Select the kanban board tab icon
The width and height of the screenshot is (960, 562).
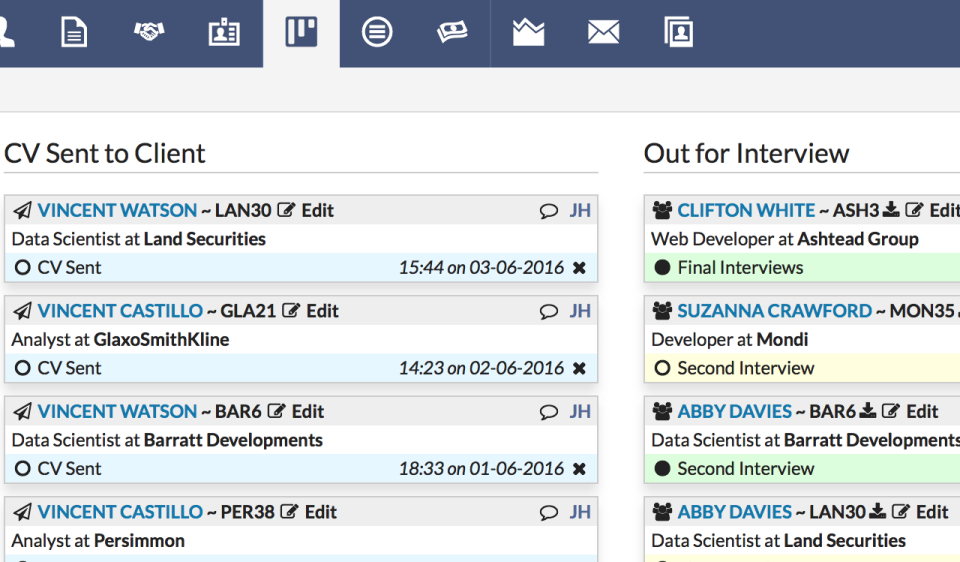pos(301,33)
